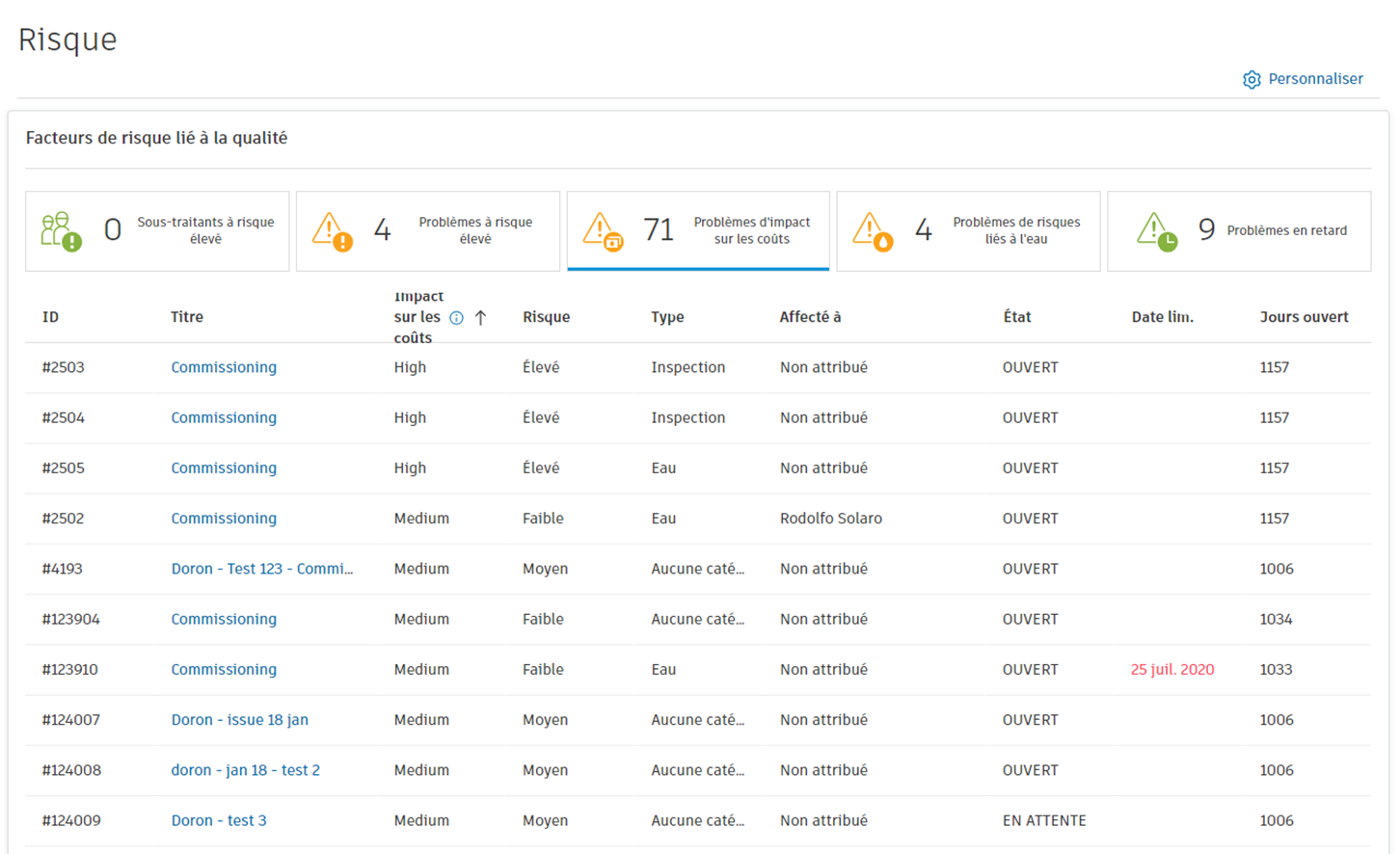Sort by the État column header
Screen dimensions: 1400x854
pyautogui.click(x=1016, y=317)
